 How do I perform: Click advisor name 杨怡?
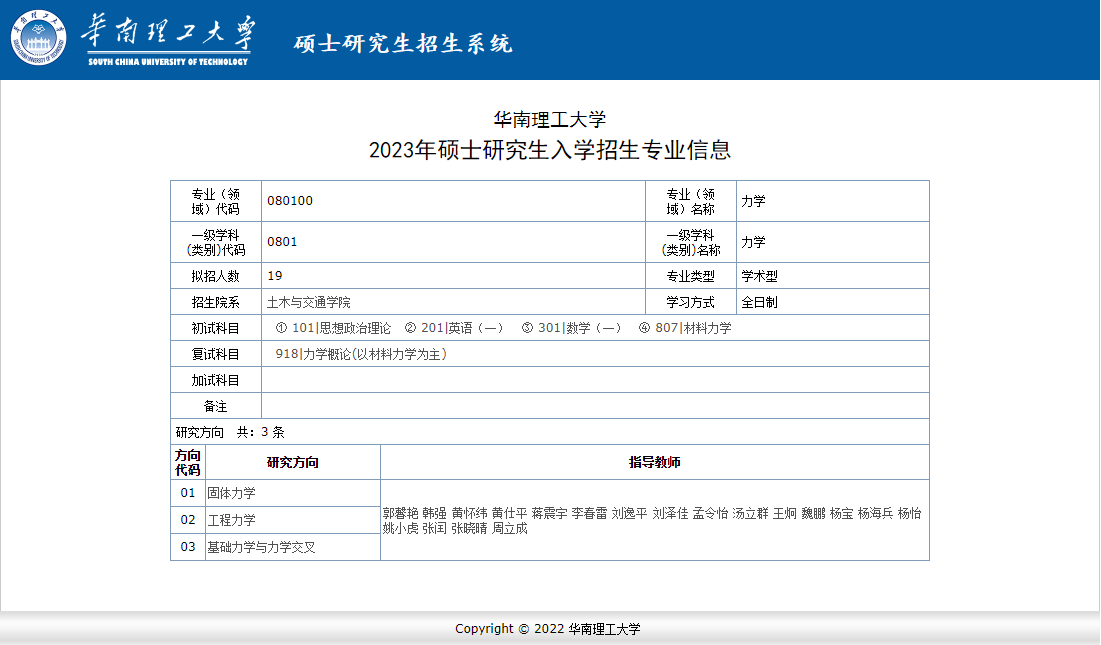click(909, 513)
